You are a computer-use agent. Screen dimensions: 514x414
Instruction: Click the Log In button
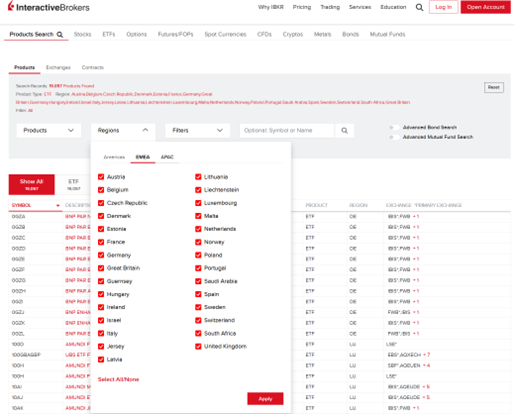coord(443,7)
